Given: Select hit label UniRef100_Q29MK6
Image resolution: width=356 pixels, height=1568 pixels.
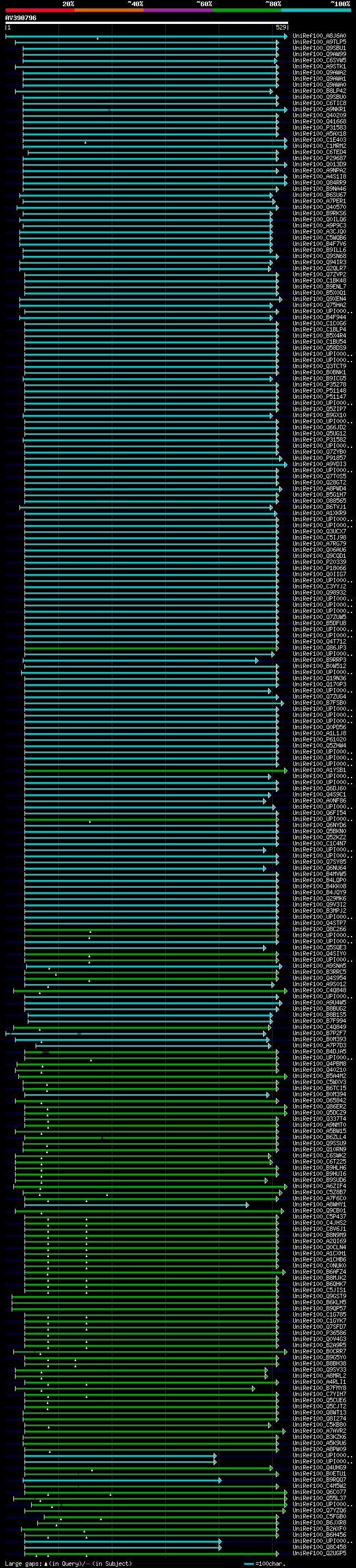Looking at the screenshot, I should (319, 899).
